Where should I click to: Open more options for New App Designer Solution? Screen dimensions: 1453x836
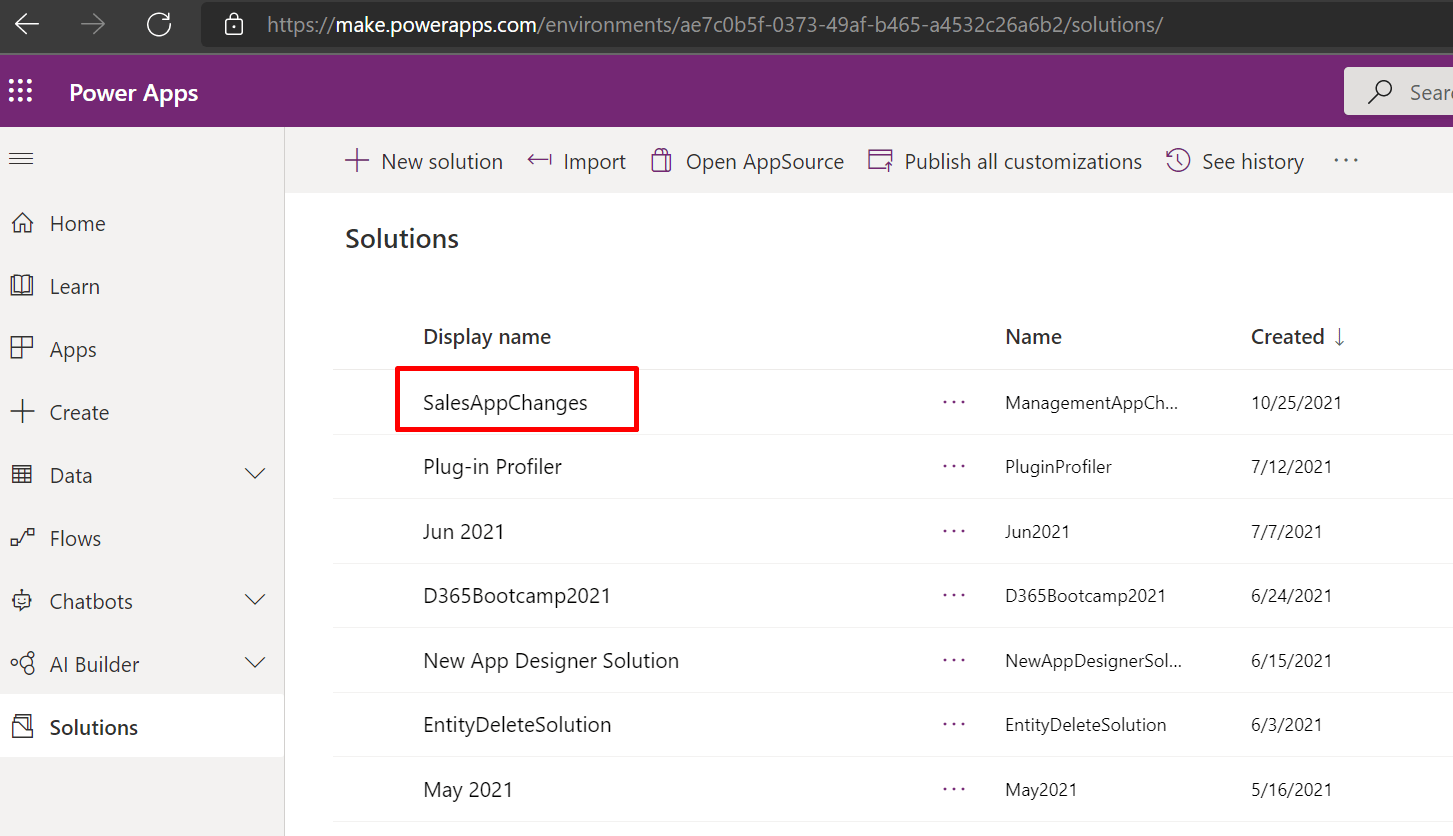pos(954,660)
